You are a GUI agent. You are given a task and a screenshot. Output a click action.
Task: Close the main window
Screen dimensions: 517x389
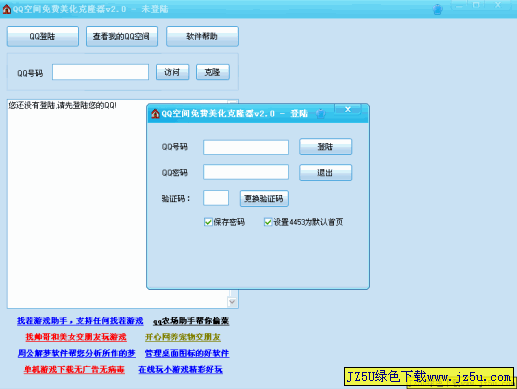tap(498, 5)
